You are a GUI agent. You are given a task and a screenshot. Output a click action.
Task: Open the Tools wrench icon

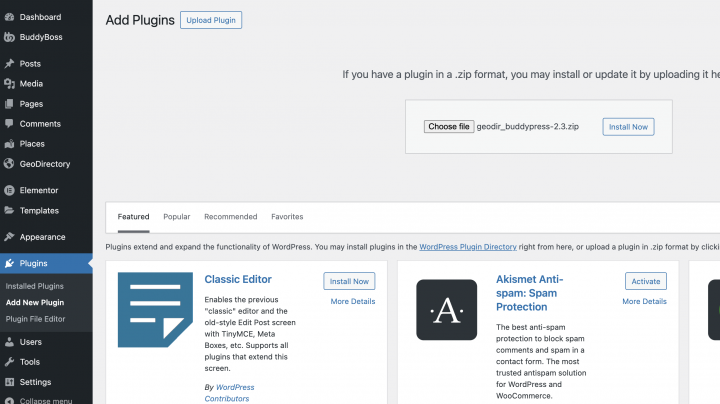9,362
